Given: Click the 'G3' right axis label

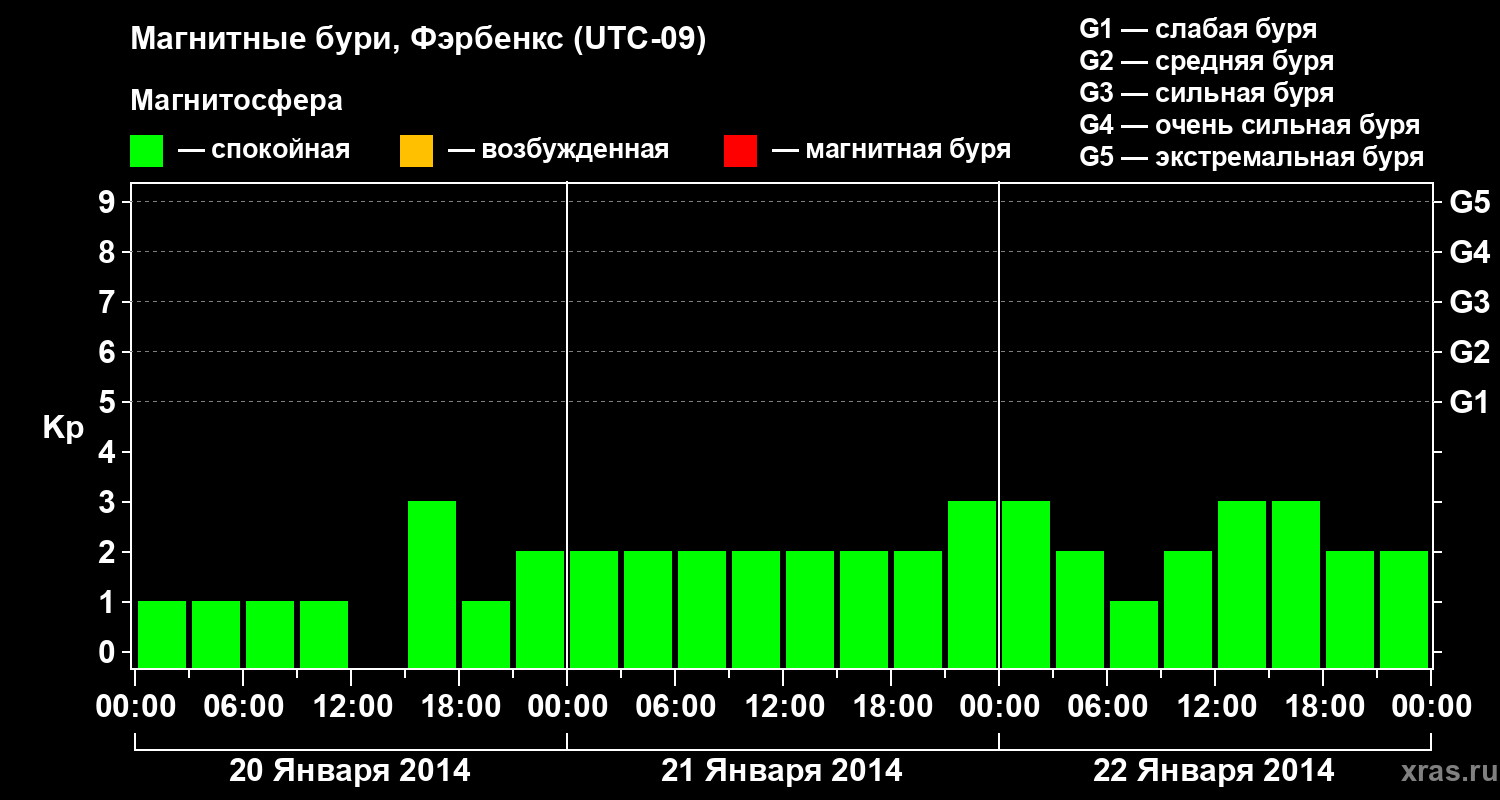Looking at the screenshot, I should click(1469, 303).
